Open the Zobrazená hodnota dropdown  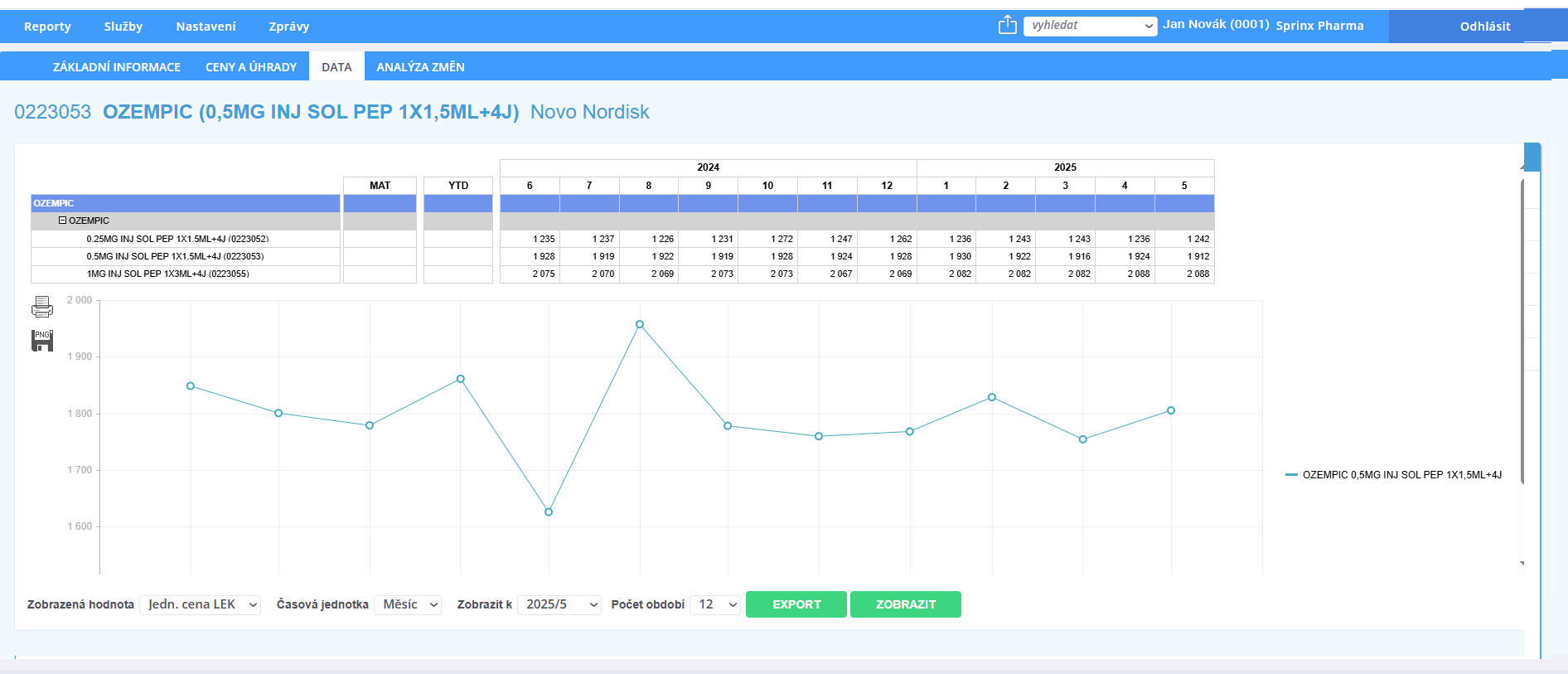201,604
